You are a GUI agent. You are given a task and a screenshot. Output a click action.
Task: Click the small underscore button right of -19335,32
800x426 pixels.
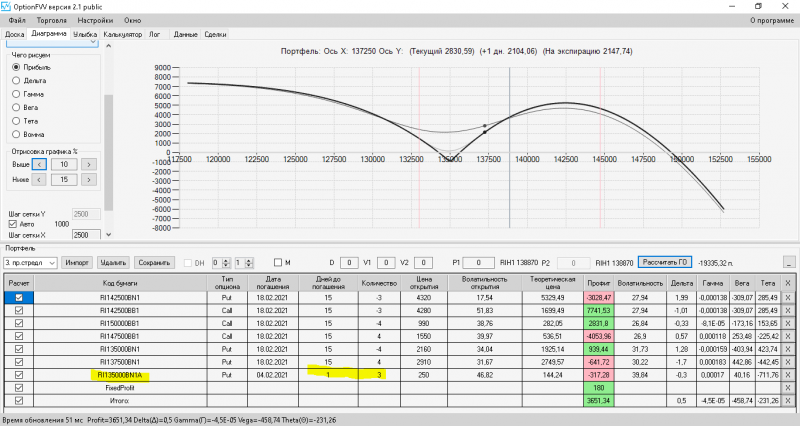(788, 263)
